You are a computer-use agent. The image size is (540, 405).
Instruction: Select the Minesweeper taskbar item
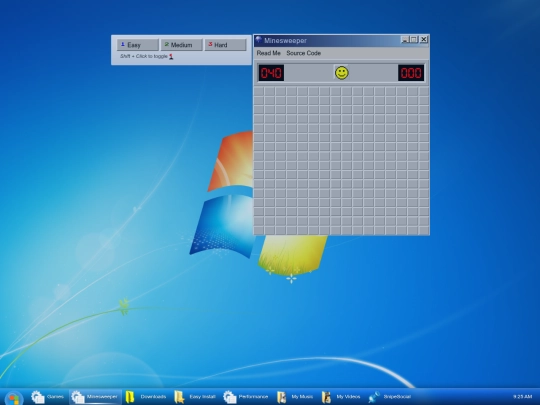point(95,397)
